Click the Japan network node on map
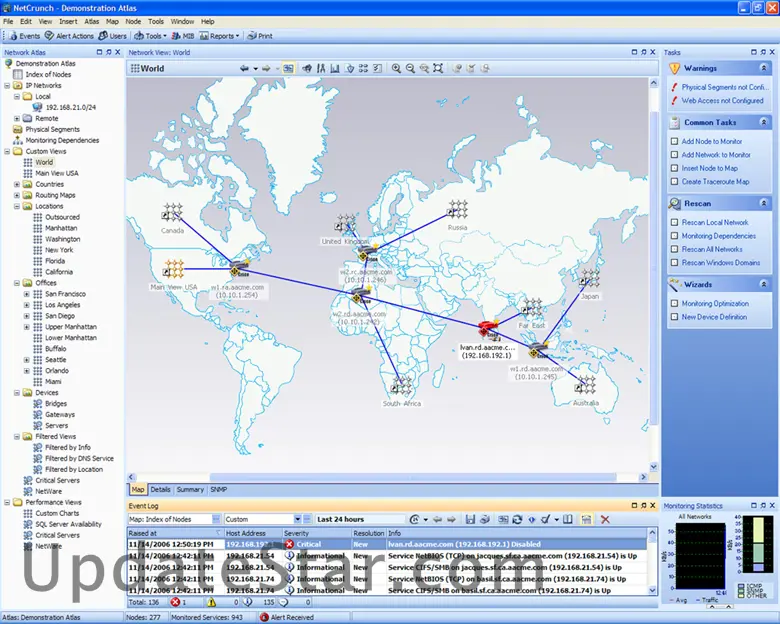This screenshot has width=780, height=624. (589, 278)
